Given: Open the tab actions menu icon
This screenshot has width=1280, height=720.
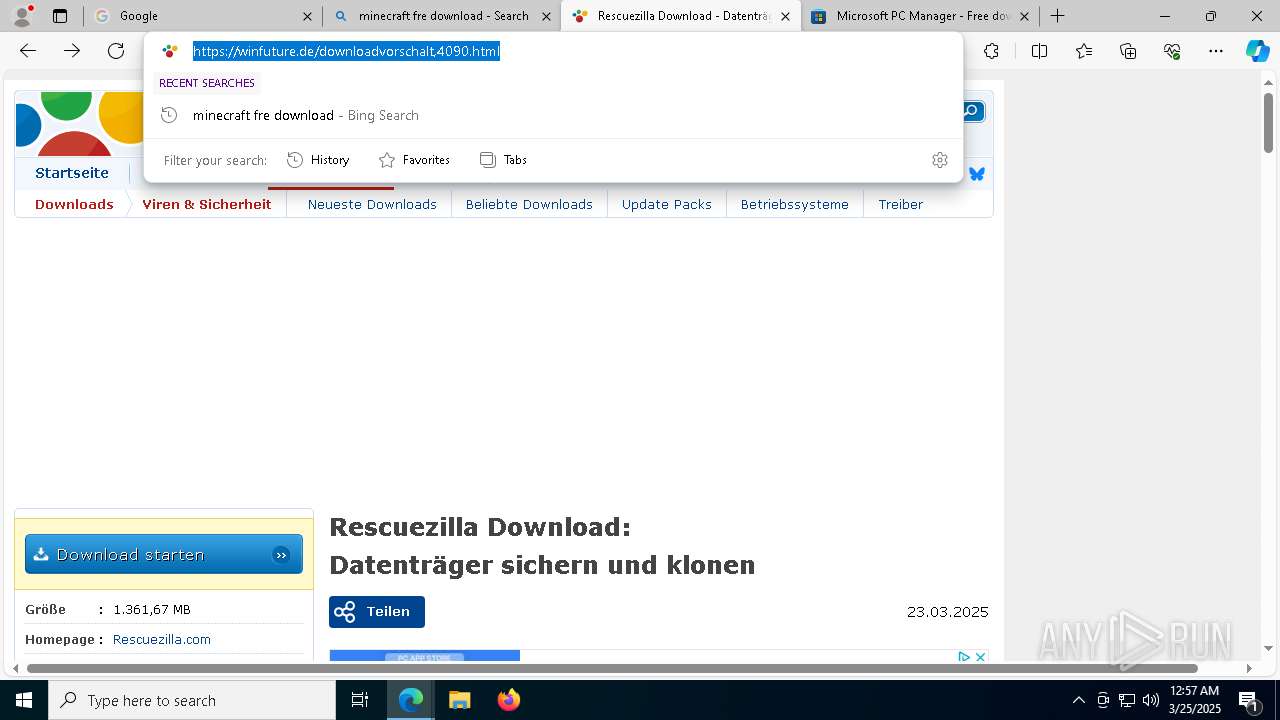Looking at the screenshot, I should coord(60,16).
